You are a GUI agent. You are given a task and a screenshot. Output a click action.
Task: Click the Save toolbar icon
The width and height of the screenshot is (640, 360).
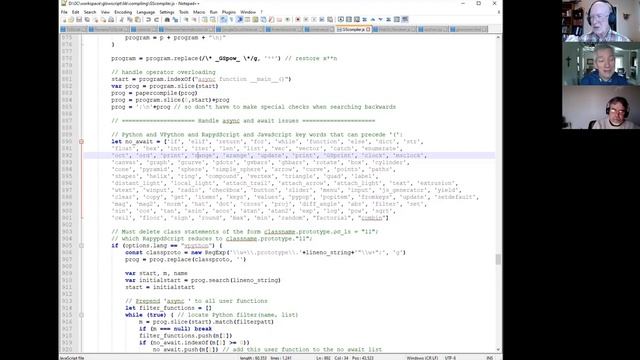click(79, 20)
